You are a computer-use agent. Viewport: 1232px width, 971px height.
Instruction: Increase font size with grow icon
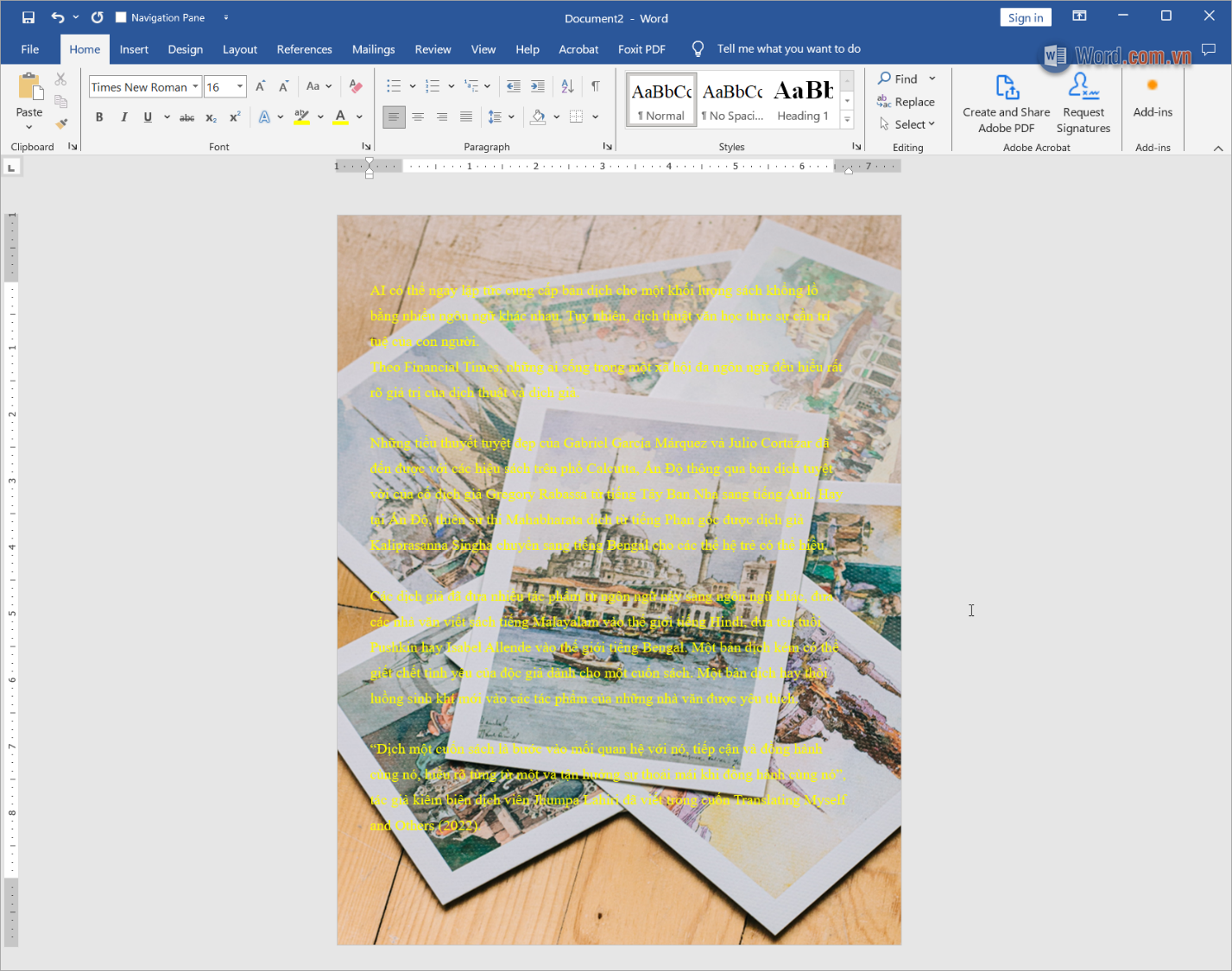point(261,86)
